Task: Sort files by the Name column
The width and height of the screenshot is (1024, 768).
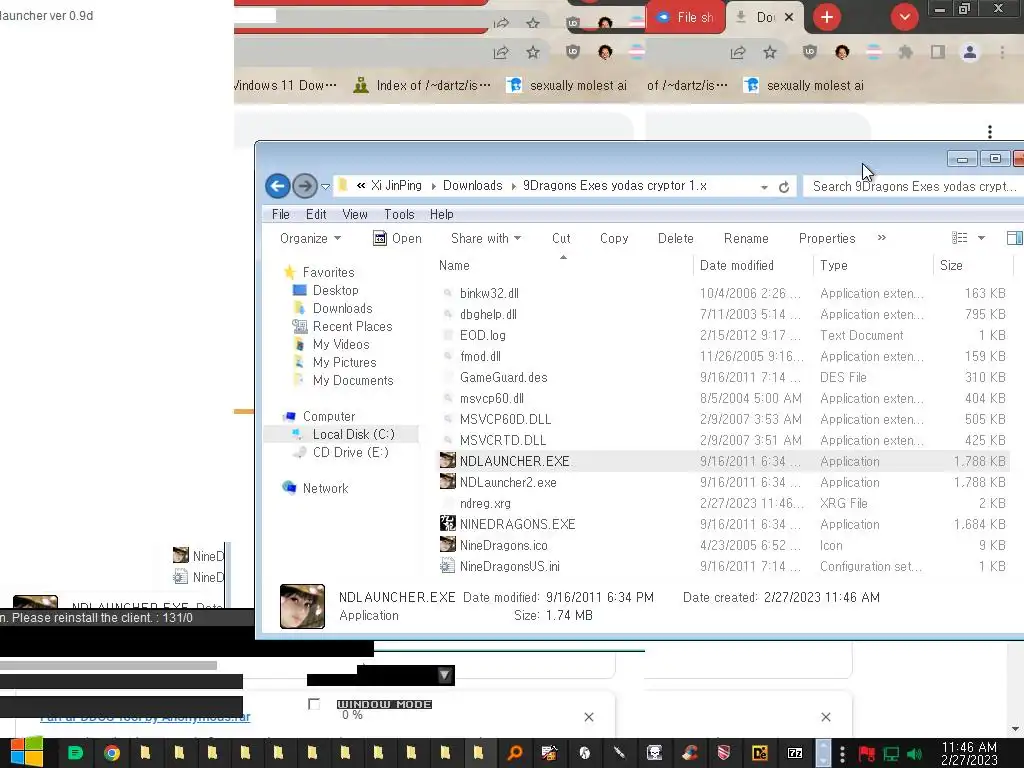Action: click(454, 265)
